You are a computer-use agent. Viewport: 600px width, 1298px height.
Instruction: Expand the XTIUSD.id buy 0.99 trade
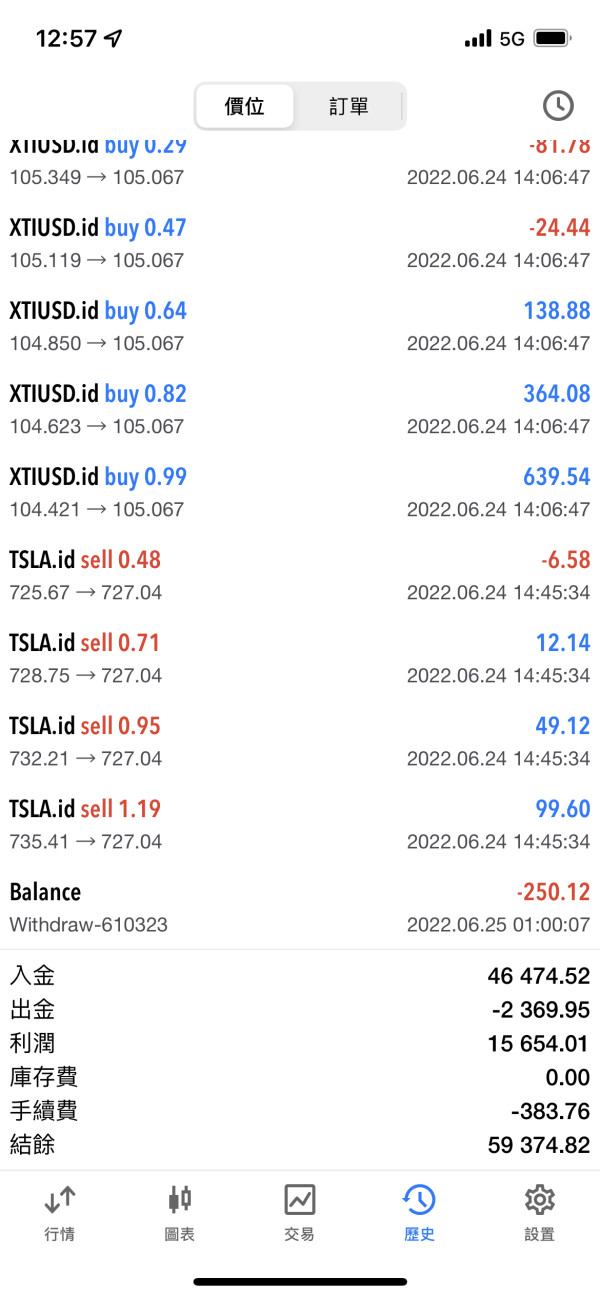pos(300,492)
